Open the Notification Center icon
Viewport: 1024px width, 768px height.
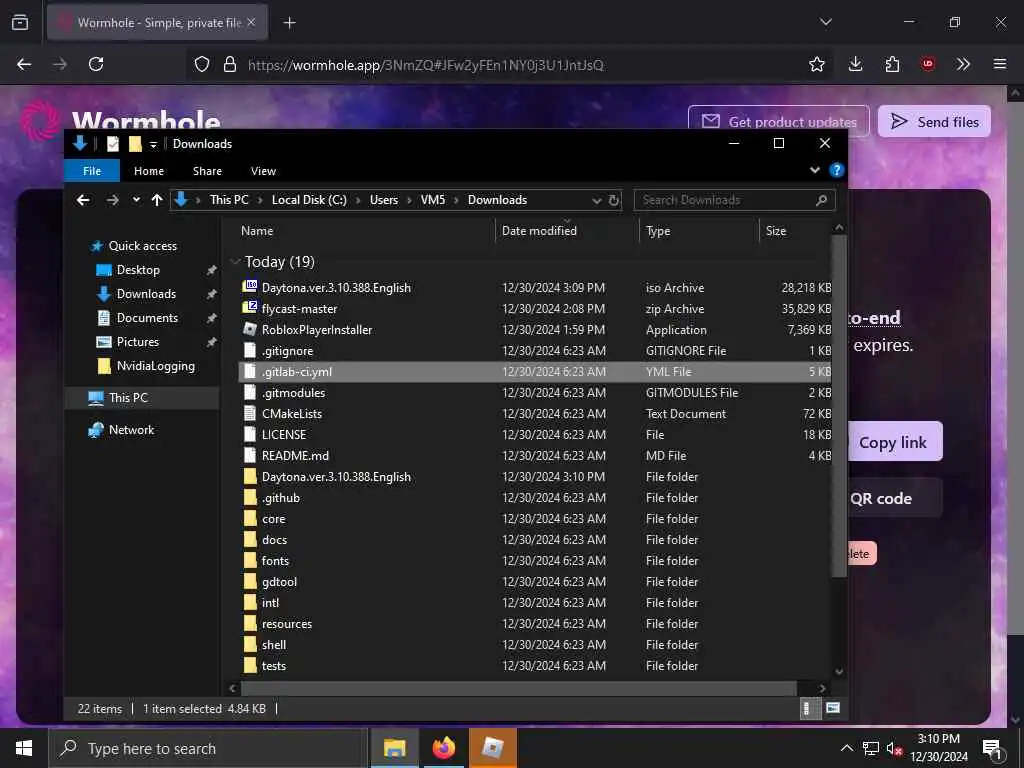pos(993,748)
